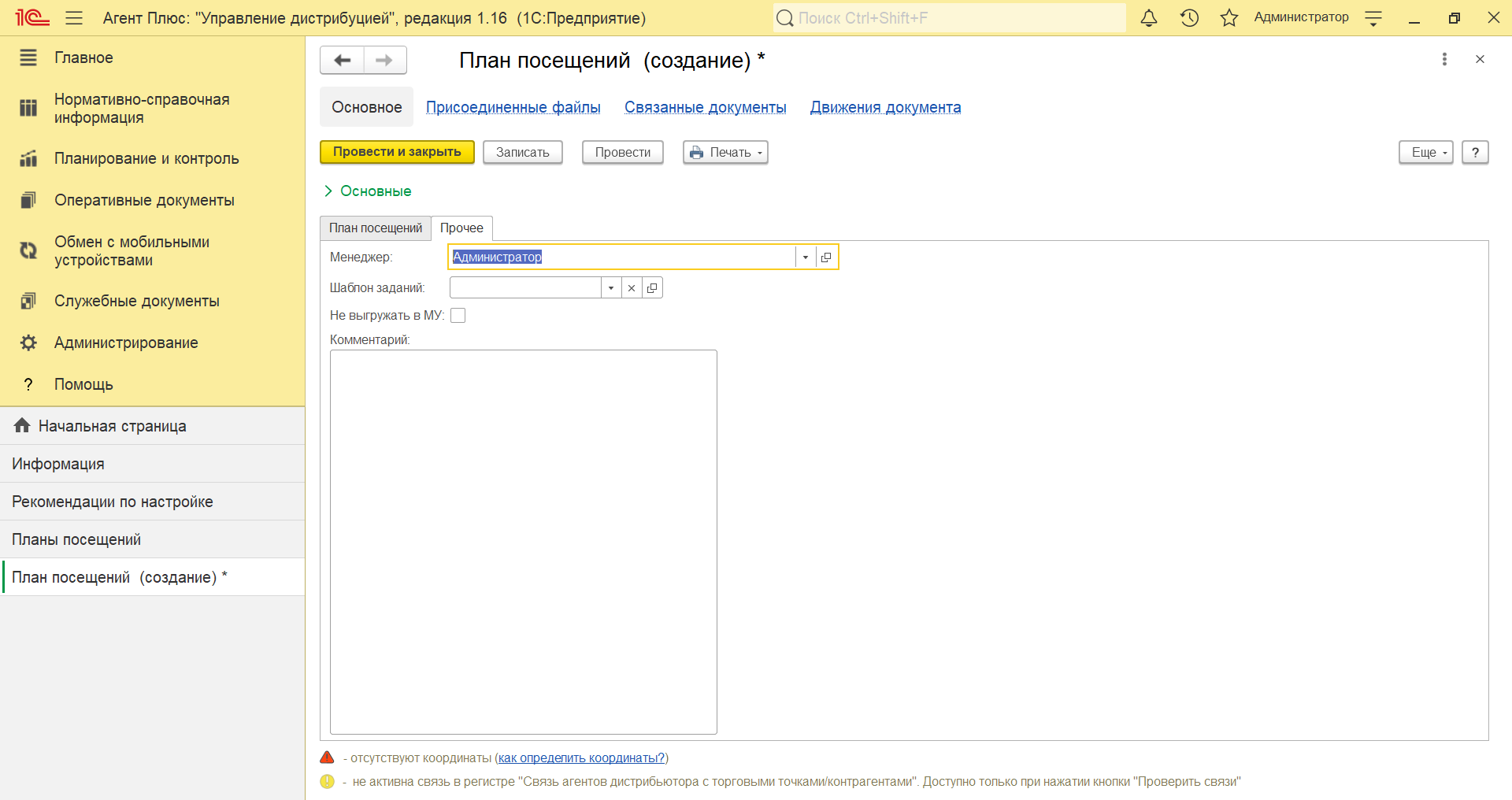Open как определить координаты link
1512x800 pixels.
pos(582,757)
